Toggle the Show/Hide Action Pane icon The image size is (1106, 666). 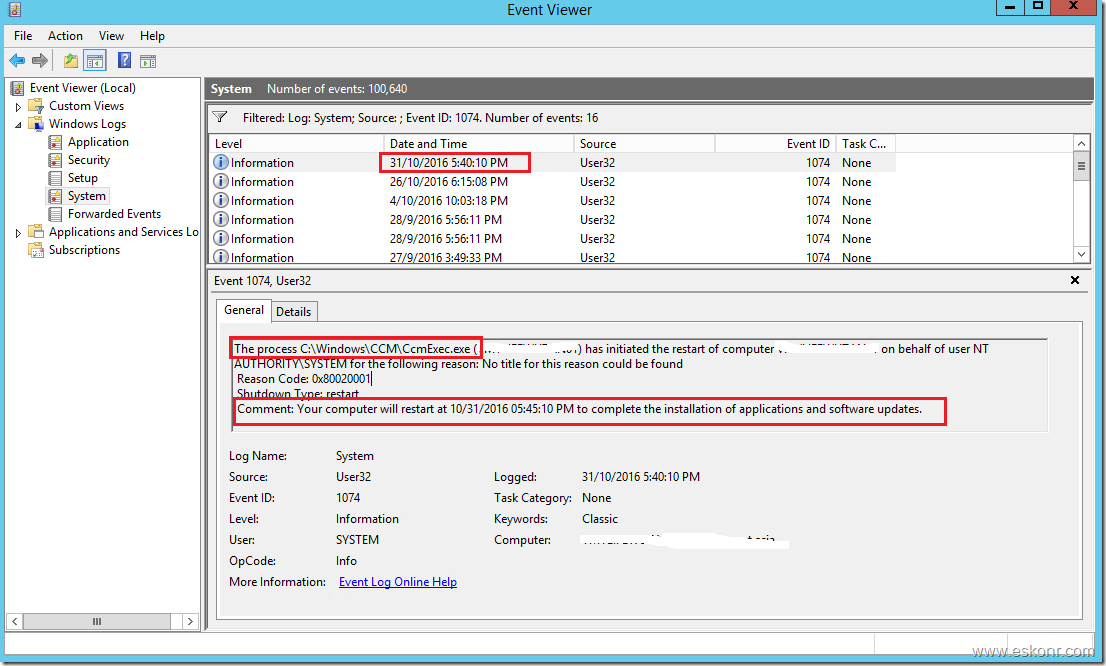coord(148,60)
